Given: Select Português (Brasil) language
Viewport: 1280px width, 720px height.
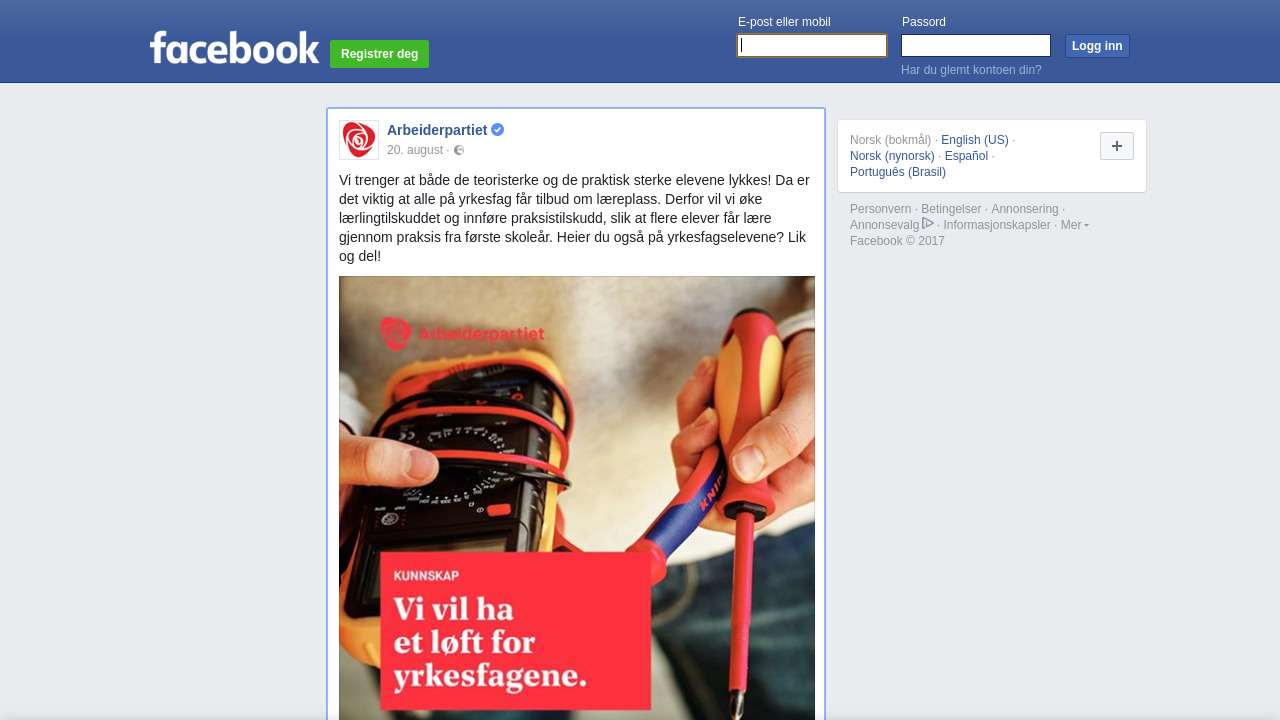Looking at the screenshot, I should click(x=898, y=172).
